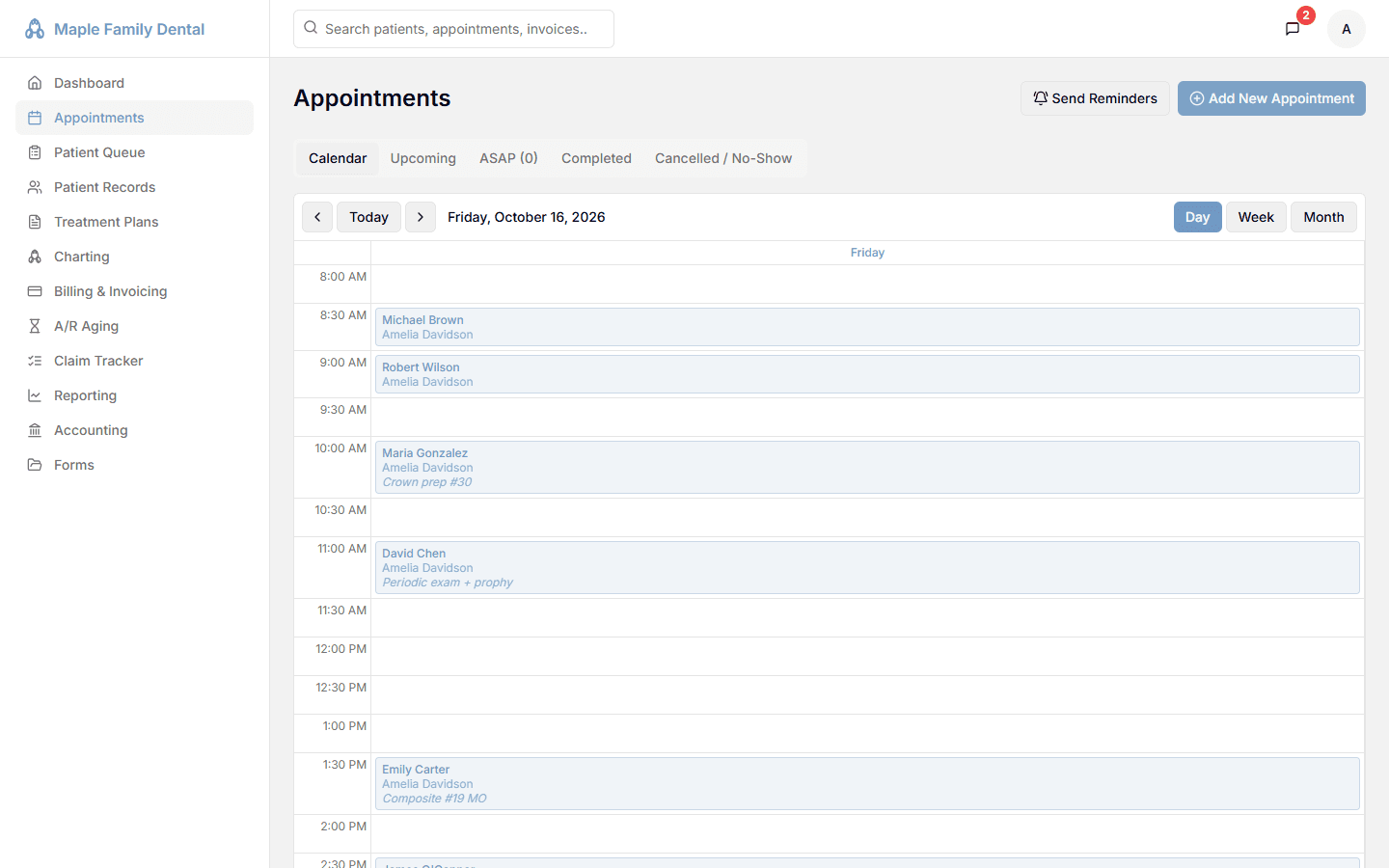The height and width of the screenshot is (868, 1389).
Task: Click the Maple Family Dental brand name
Action: click(129, 29)
